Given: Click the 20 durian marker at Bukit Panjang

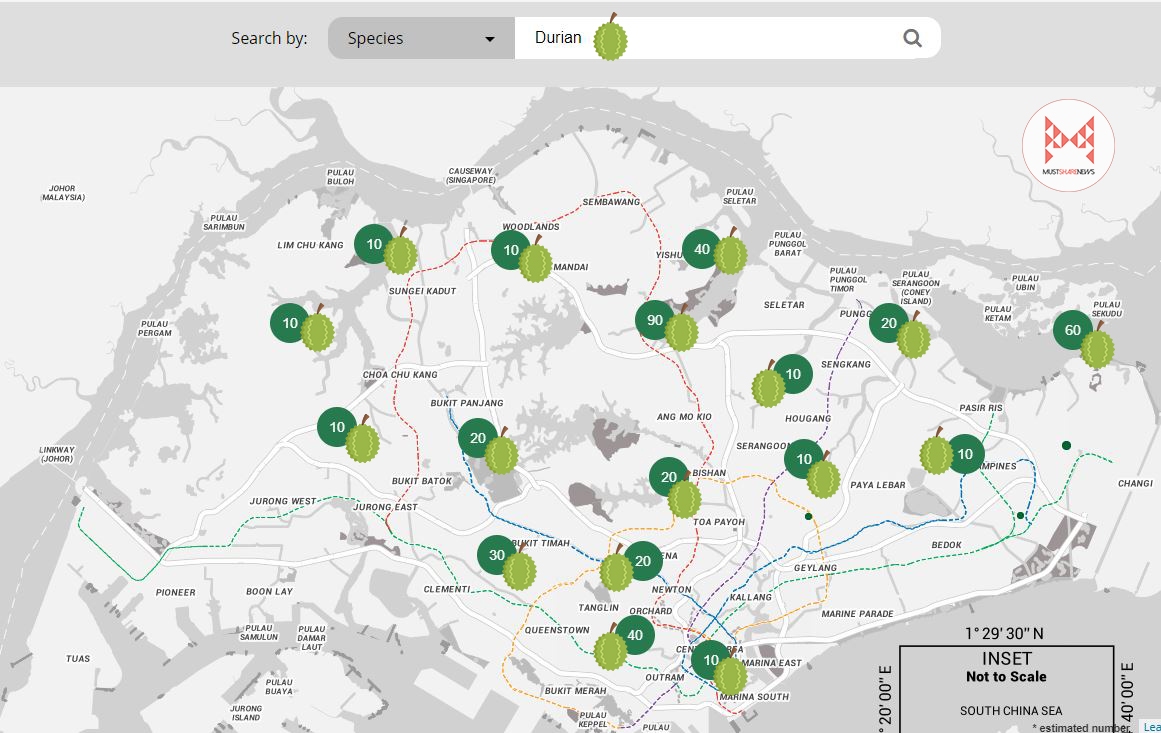Looking at the screenshot, I should pyautogui.click(x=478, y=438).
